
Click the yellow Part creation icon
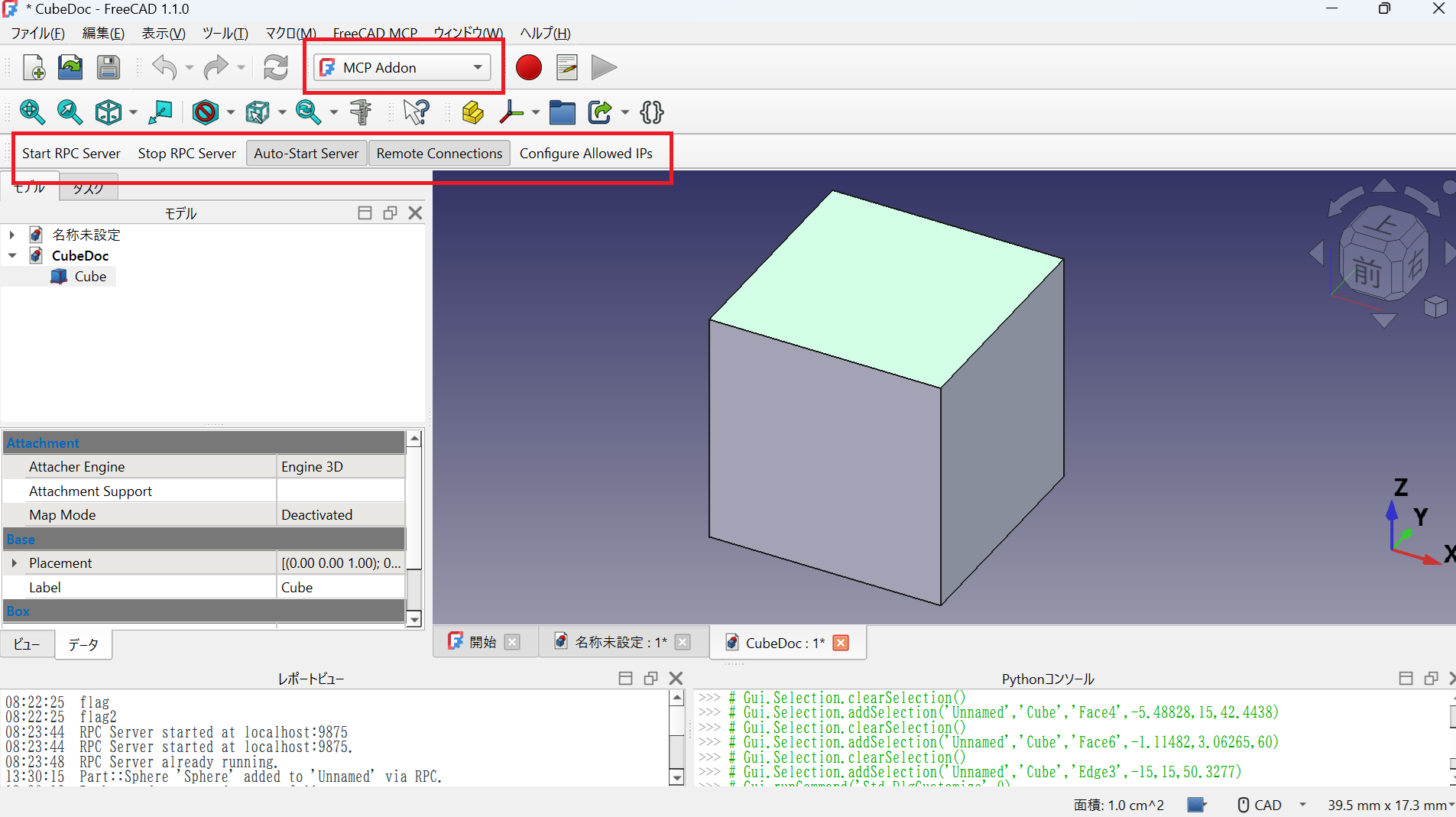coord(472,112)
